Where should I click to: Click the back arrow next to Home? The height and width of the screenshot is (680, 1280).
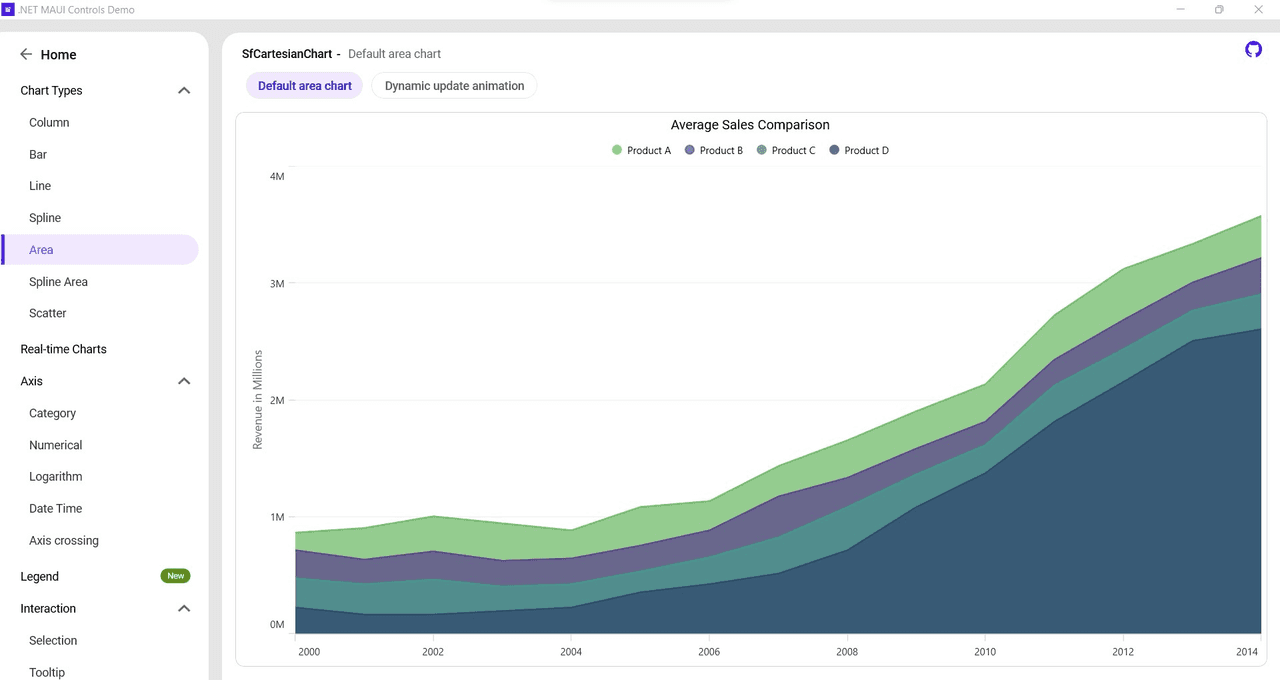(26, 55)
